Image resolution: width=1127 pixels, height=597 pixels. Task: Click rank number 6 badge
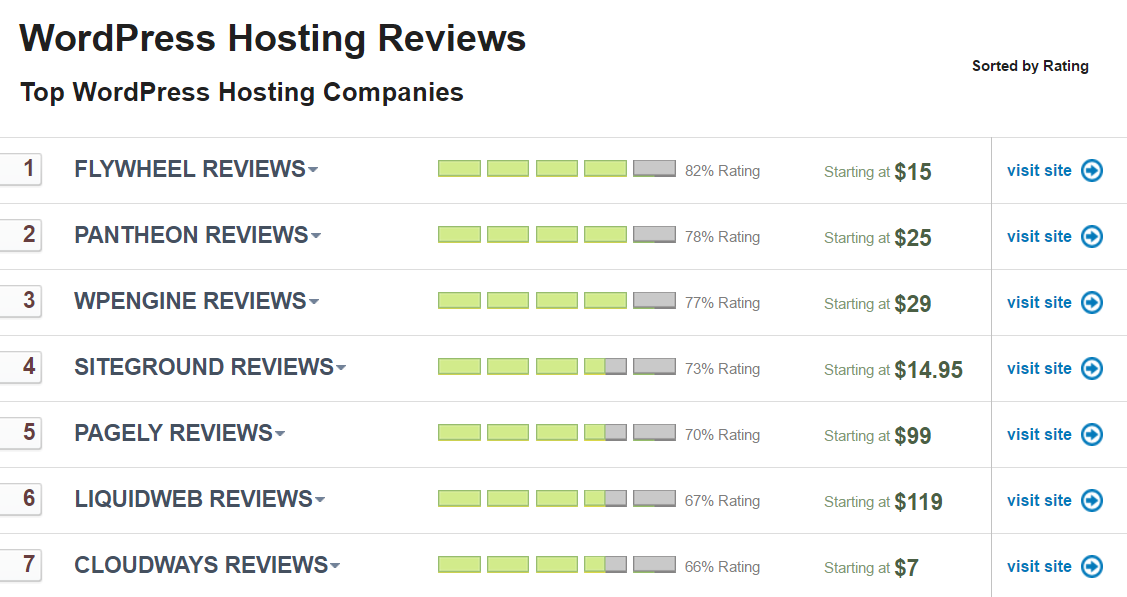(22, 499)
